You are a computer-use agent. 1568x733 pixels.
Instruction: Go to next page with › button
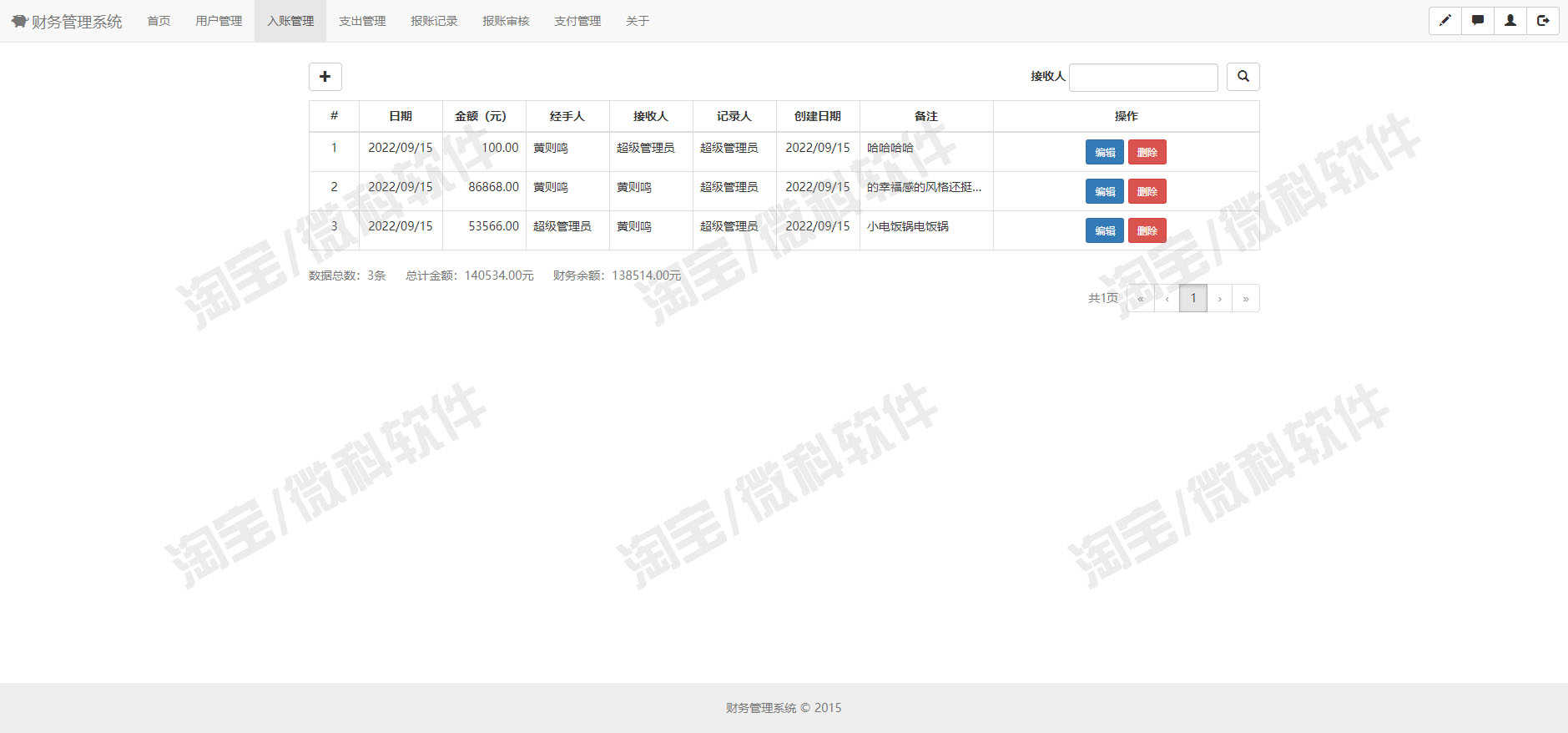click(1220, 298)
